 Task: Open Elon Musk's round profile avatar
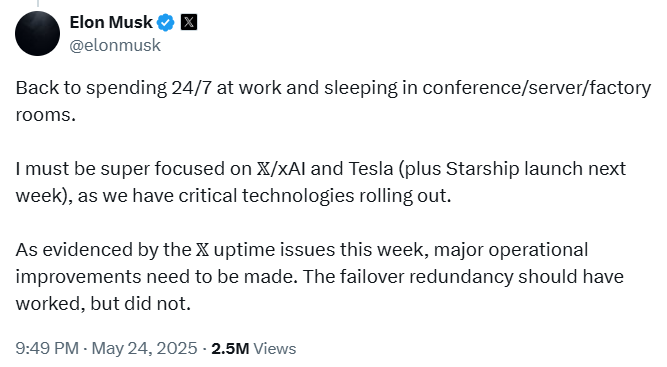tap(37, 34)
